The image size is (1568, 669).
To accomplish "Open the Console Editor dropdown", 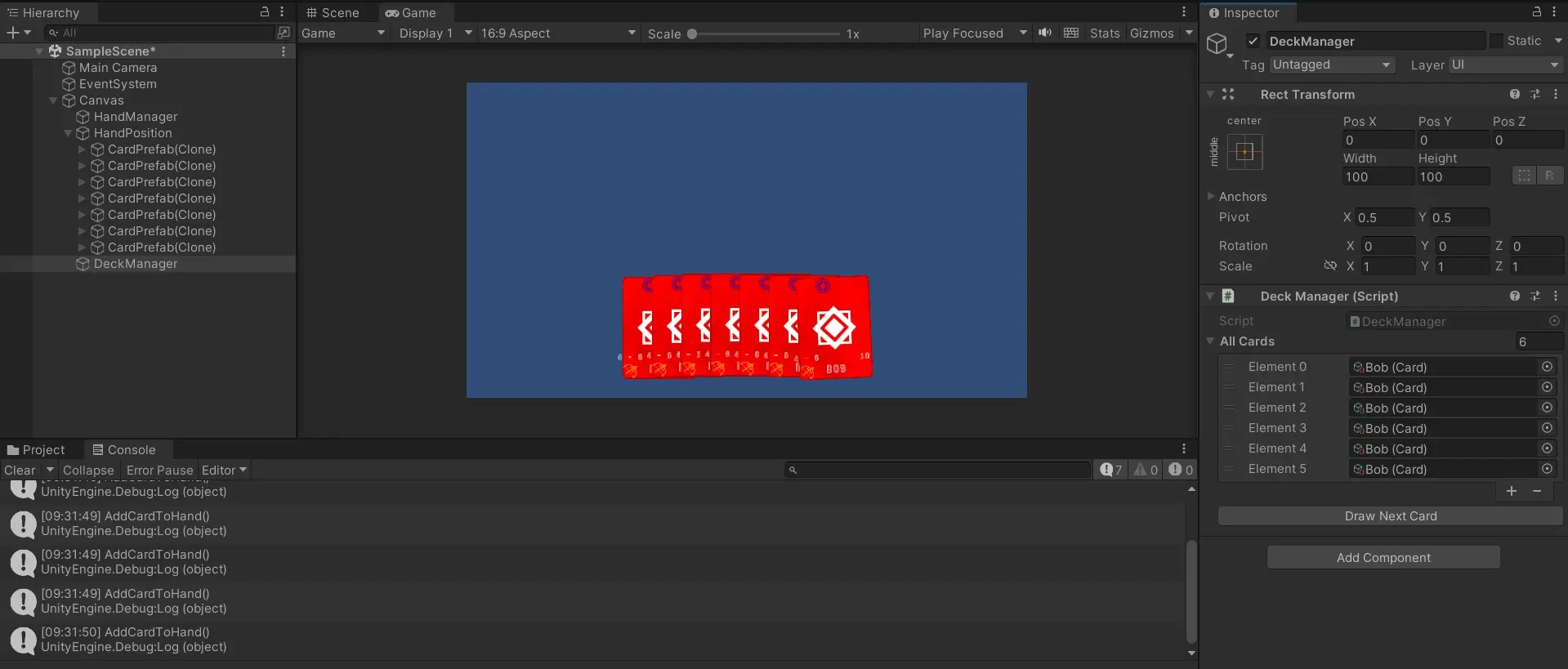I will click(x=224, y=470).
